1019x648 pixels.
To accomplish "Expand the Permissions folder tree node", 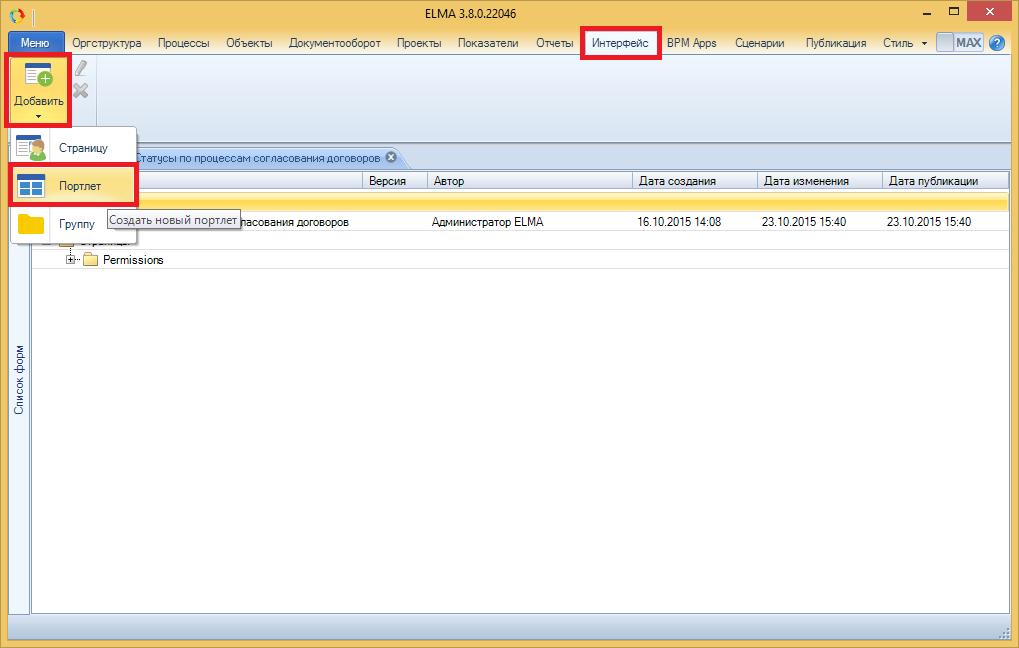I will click(x=71, y=260).
